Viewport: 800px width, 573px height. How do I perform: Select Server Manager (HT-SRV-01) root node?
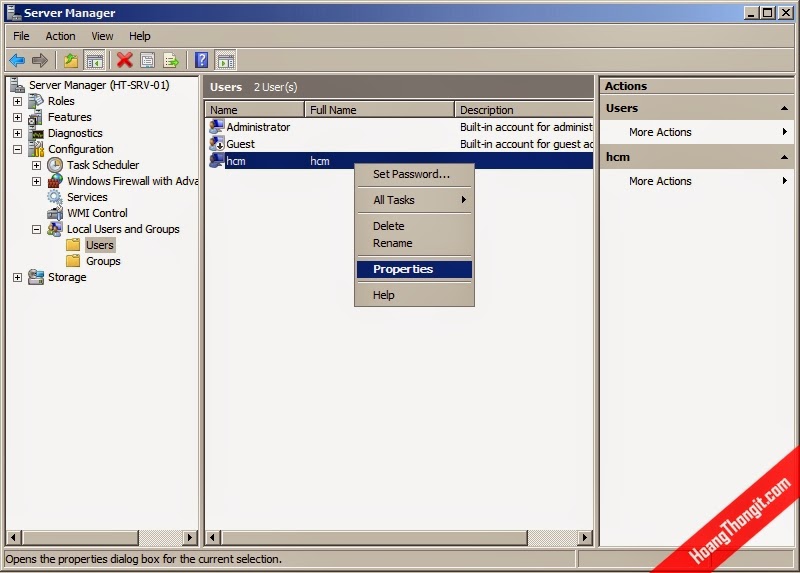[99, 85]
